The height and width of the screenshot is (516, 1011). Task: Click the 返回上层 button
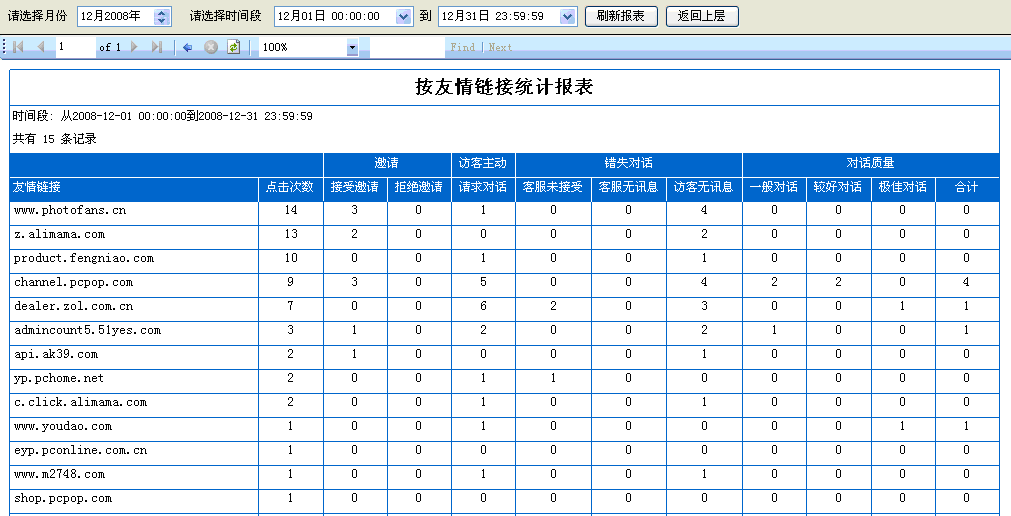(702, 16)
